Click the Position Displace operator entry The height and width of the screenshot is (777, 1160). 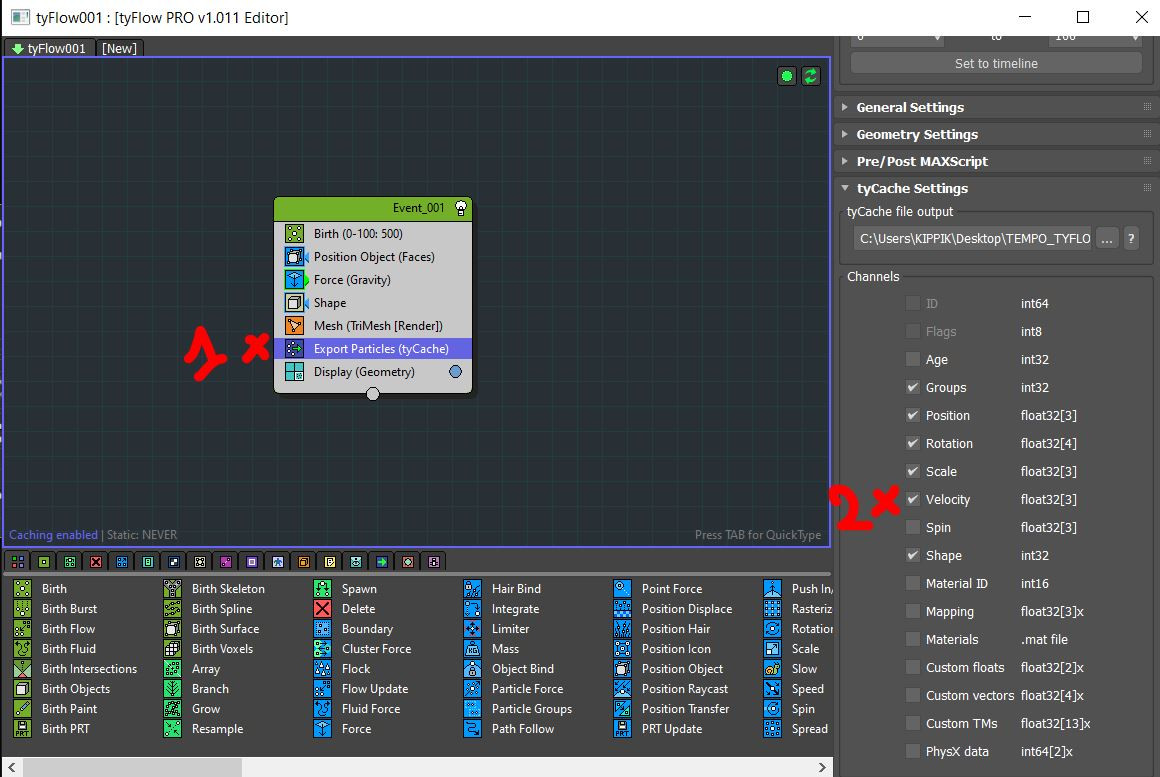click(x=673, y=608)
